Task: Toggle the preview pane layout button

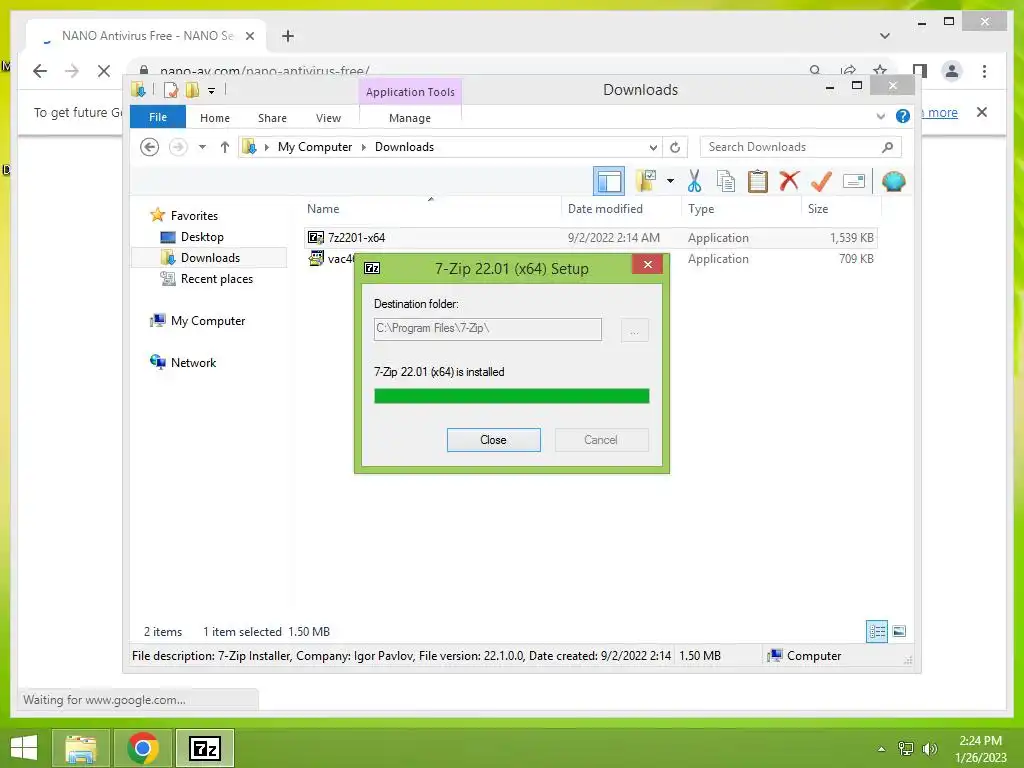Action: tap(609, 181)
